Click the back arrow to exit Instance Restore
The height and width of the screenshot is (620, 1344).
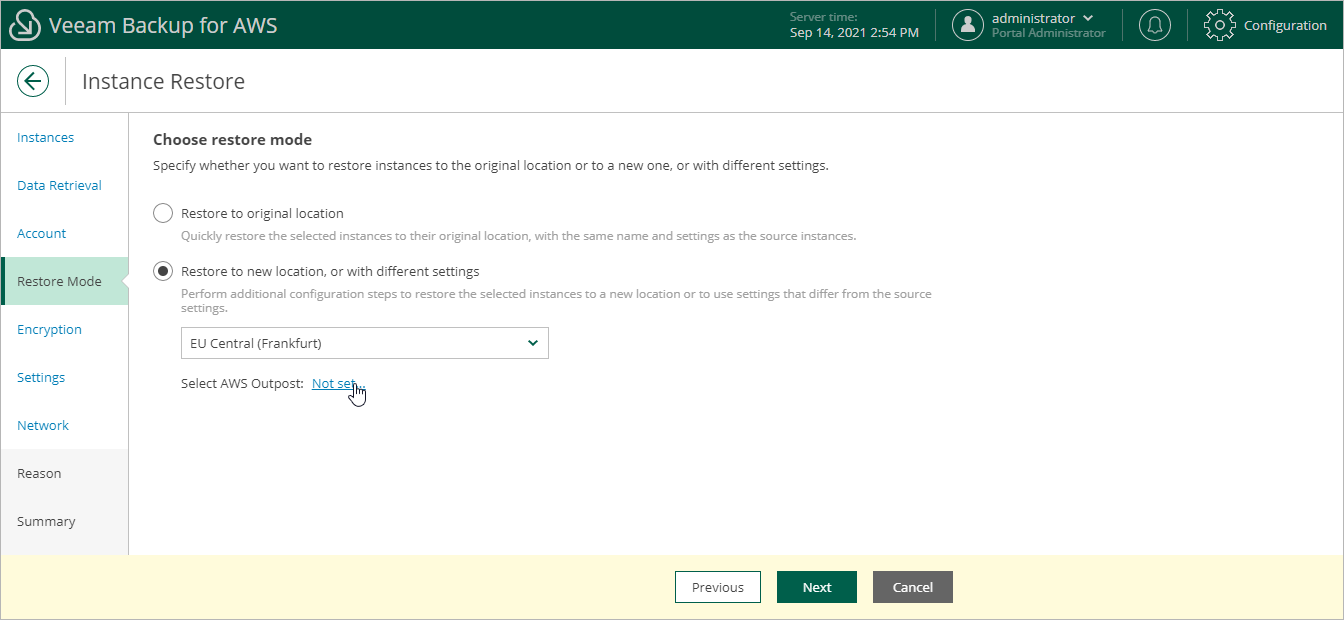[x=33, y=81]
